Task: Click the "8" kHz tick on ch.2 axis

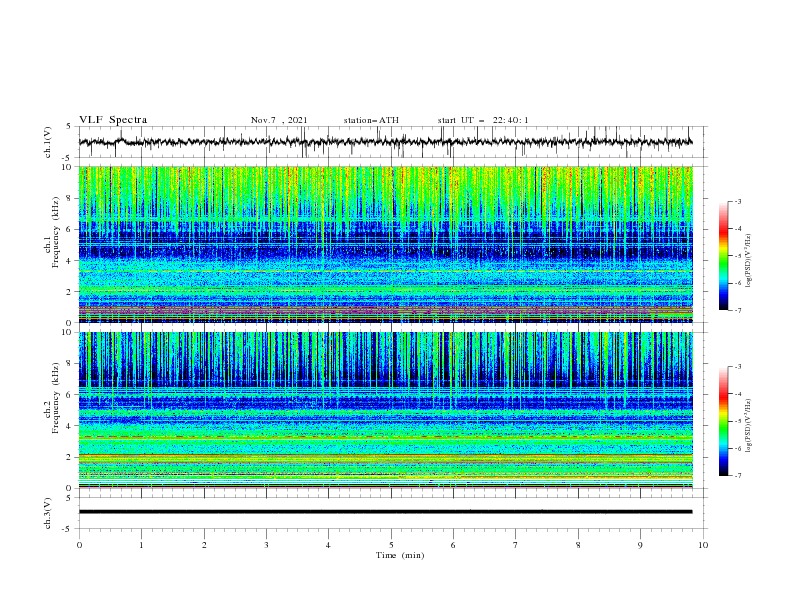Action: point(71,364)
